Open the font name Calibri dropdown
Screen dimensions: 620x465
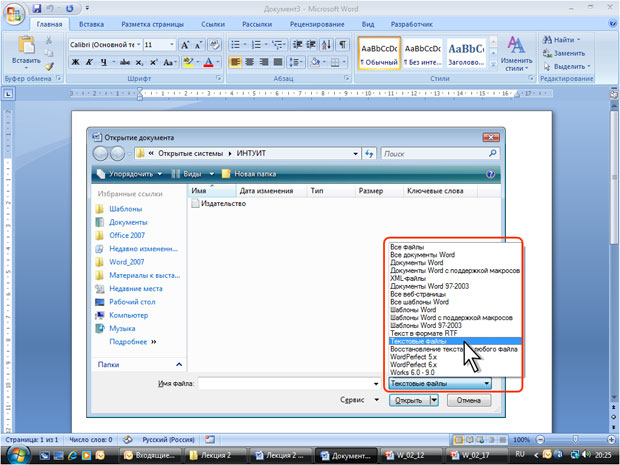click(138, 45)
